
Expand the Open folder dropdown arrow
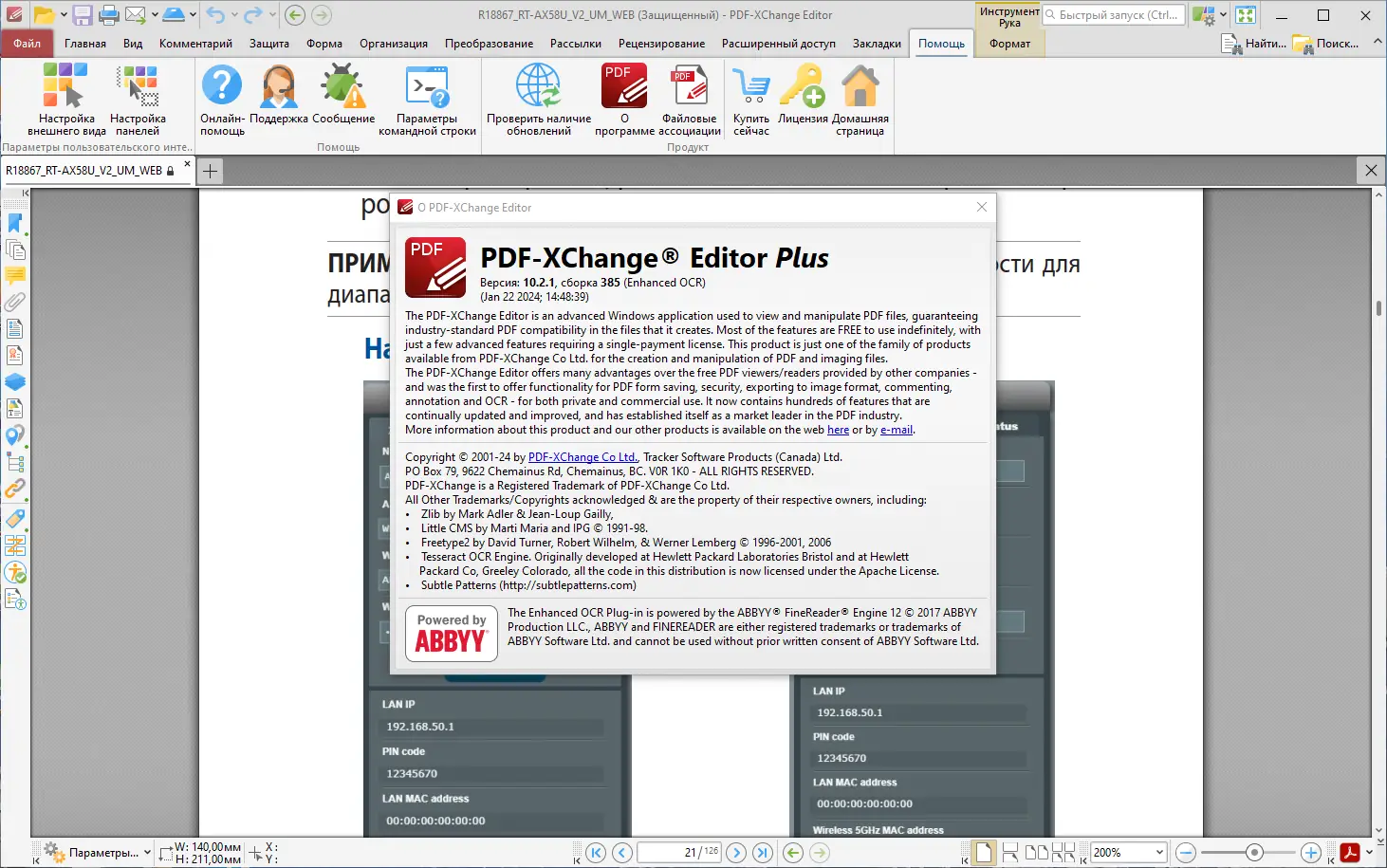click(x=64, y=15)
